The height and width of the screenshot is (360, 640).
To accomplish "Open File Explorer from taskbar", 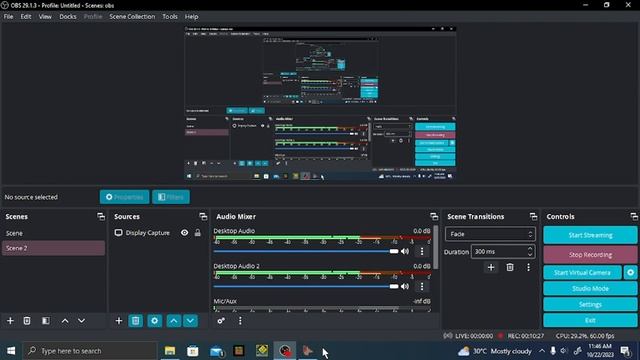I will (170, 351).
